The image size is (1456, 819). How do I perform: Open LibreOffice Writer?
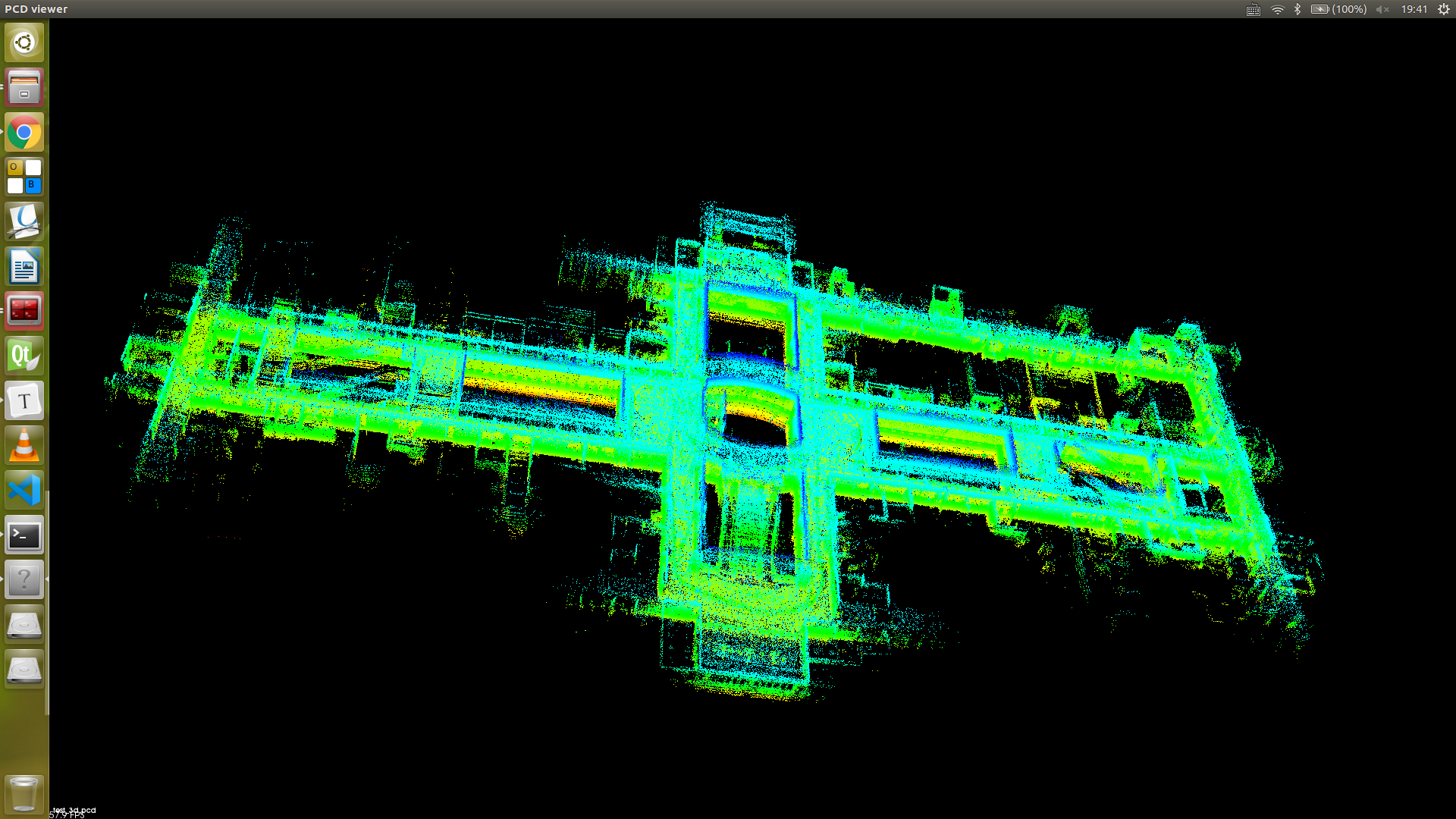pos(24,266)
